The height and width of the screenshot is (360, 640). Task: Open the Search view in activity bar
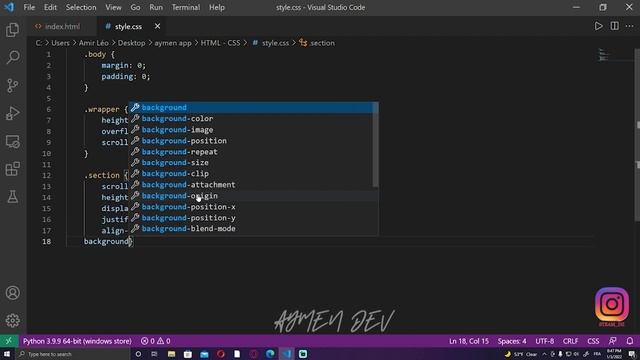click(x=13, y=57)
